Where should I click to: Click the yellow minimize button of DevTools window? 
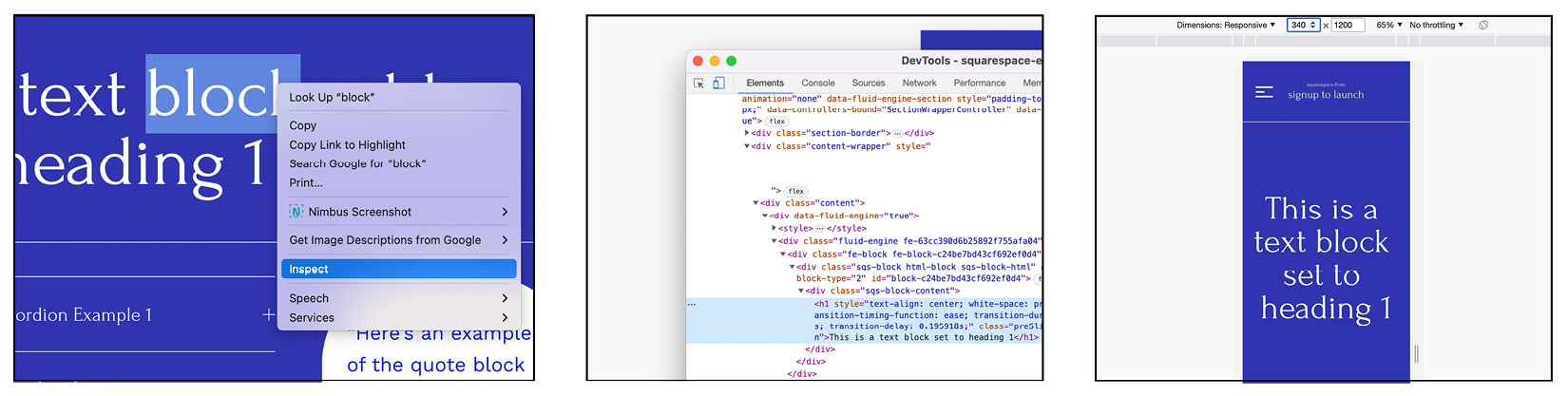715,61
